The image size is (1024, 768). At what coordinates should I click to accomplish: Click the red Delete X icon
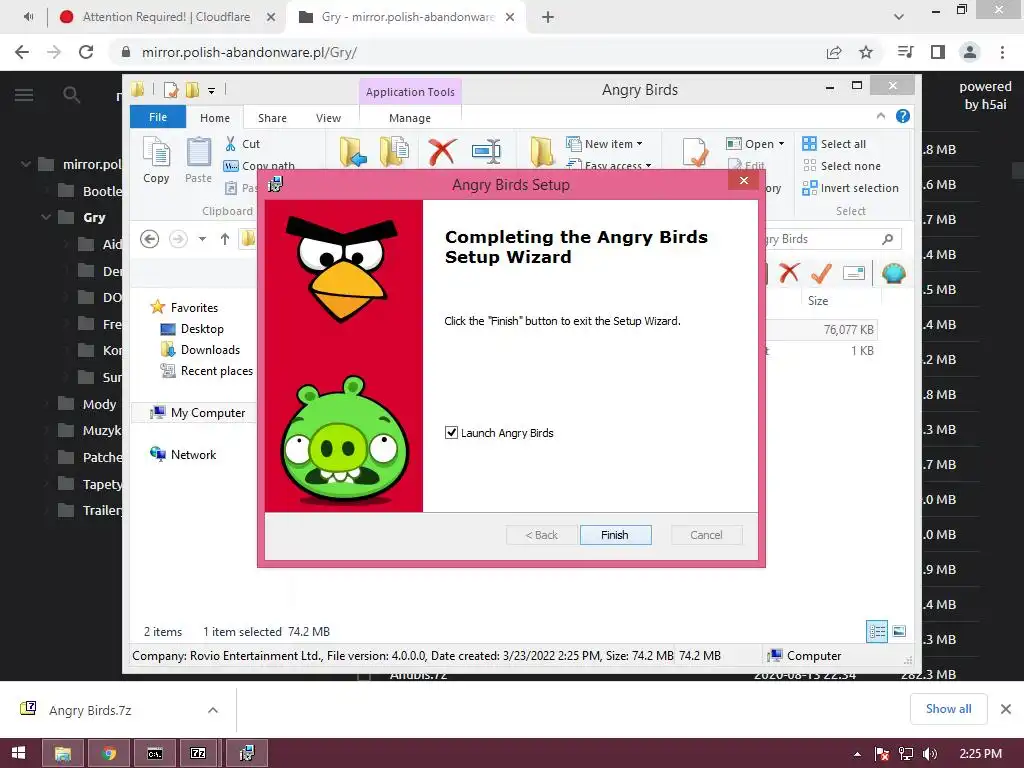pos(442,152)
